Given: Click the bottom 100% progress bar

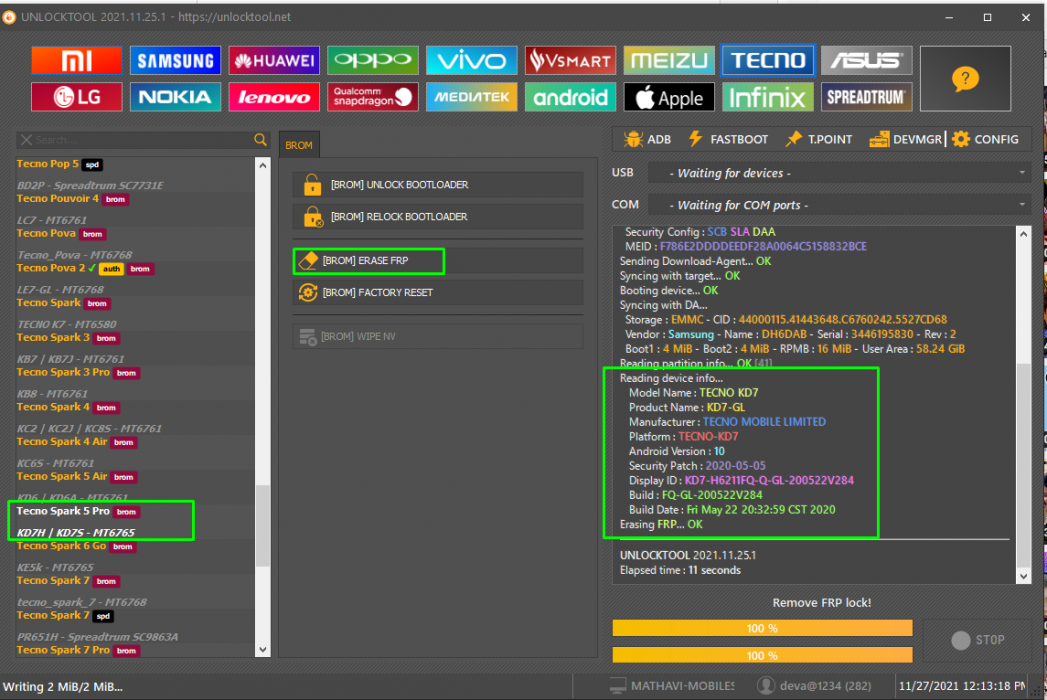Looking at the screenshot, I should click(x=762, y=656).
